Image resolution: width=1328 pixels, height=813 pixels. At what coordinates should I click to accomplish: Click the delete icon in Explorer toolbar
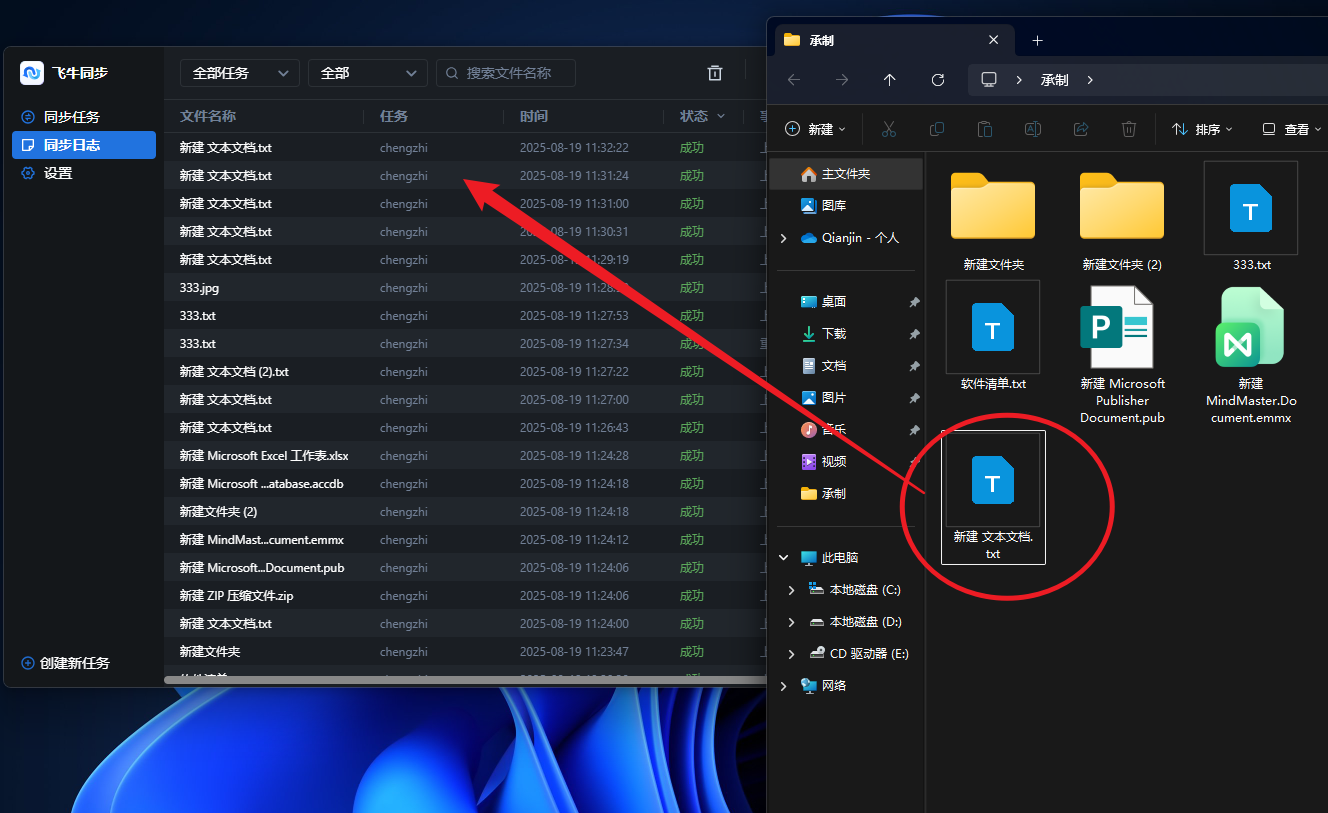[x=1128, y=129]
